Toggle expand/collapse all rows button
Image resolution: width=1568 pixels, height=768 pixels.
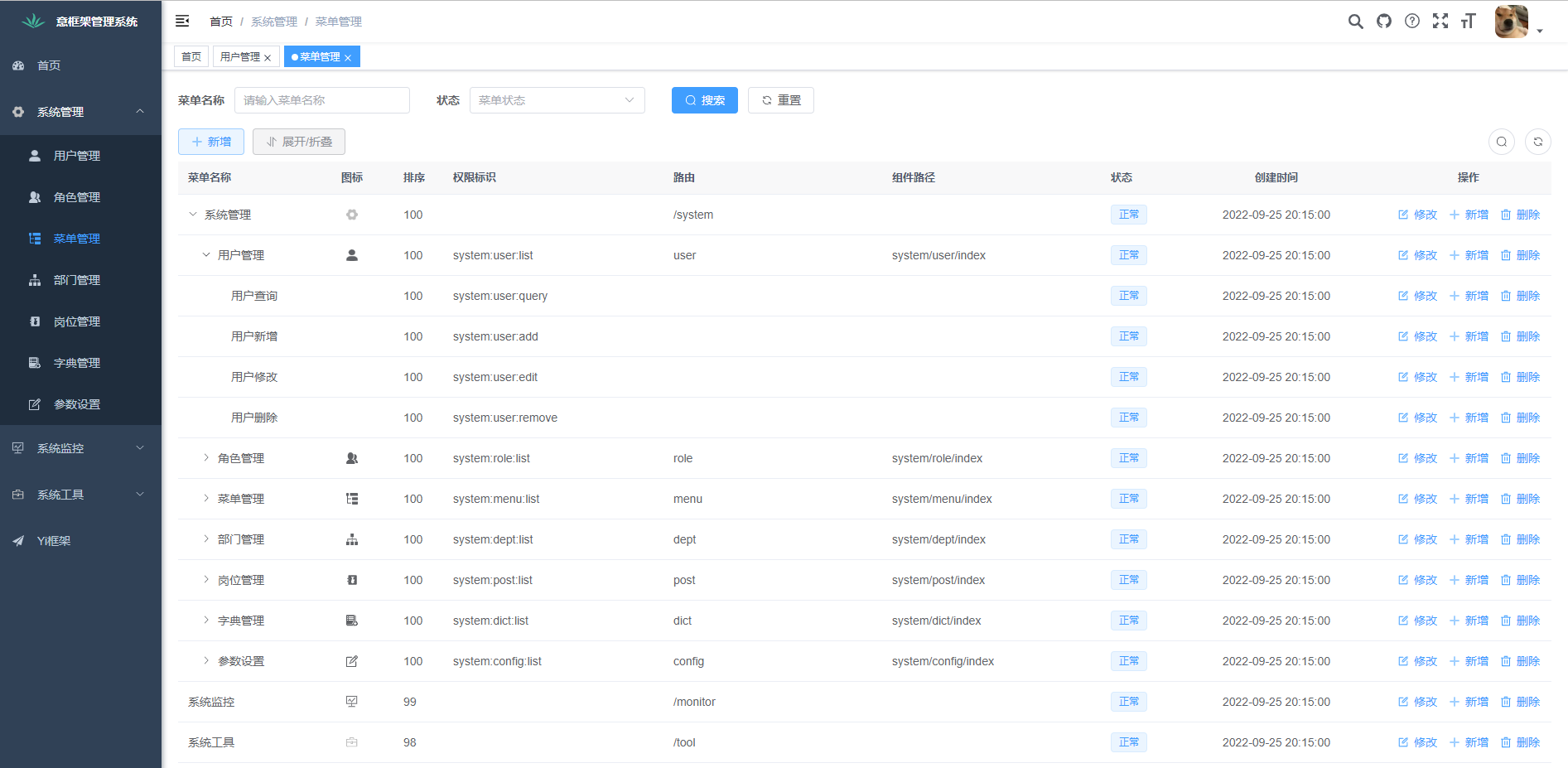298,142
